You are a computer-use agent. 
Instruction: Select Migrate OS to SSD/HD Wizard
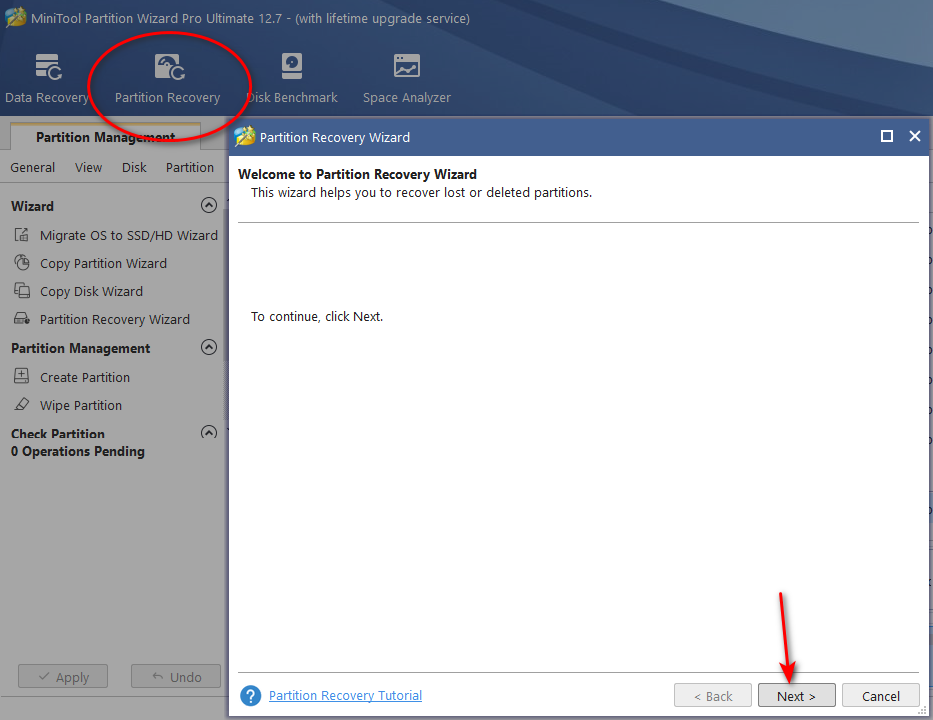coord(129,236)
